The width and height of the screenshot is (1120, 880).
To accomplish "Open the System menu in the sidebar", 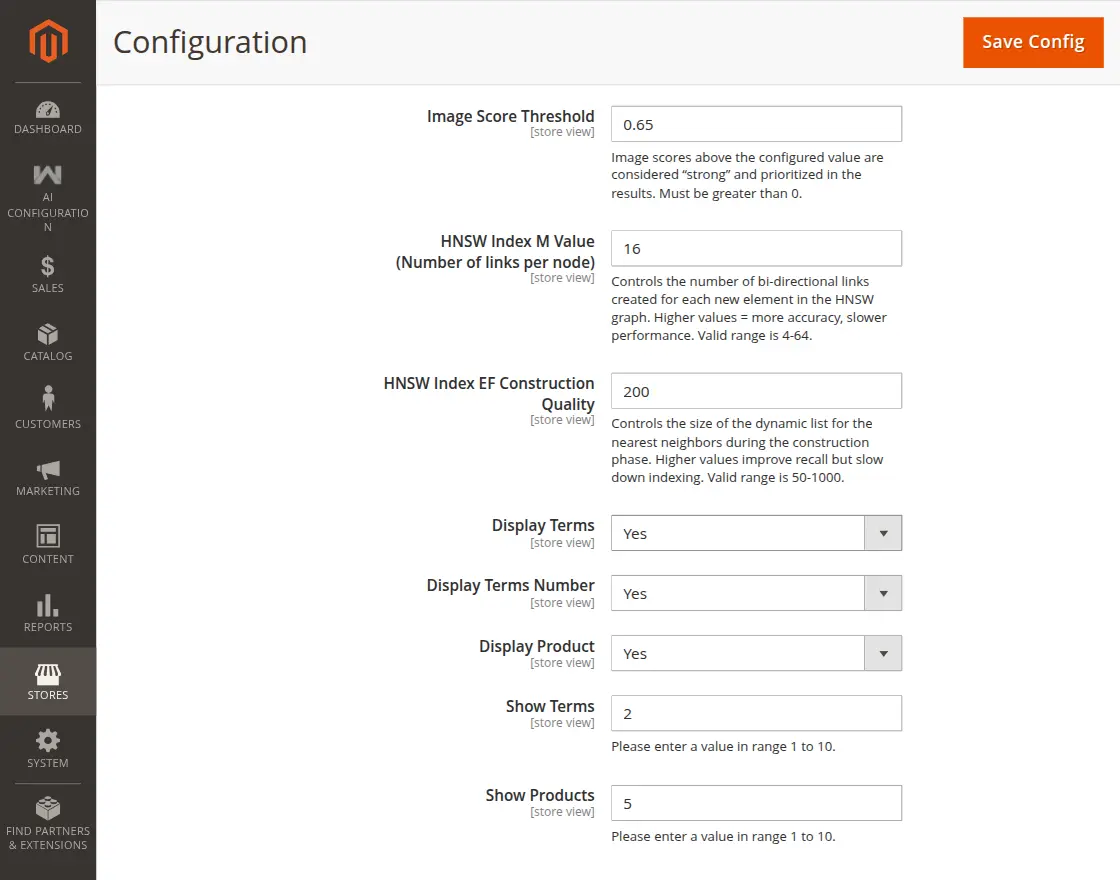I will coord(47,742).
